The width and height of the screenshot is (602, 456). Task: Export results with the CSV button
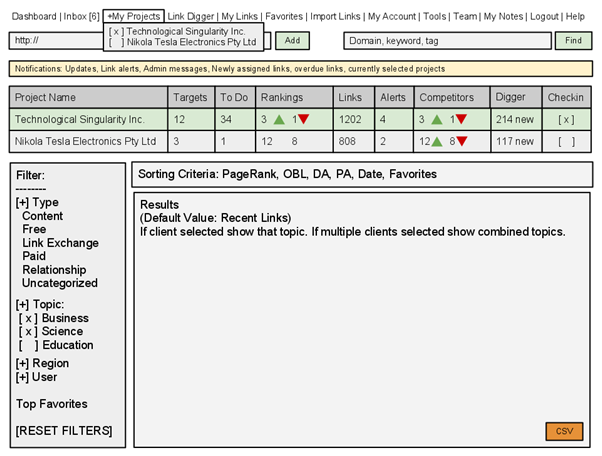(564, 431)
